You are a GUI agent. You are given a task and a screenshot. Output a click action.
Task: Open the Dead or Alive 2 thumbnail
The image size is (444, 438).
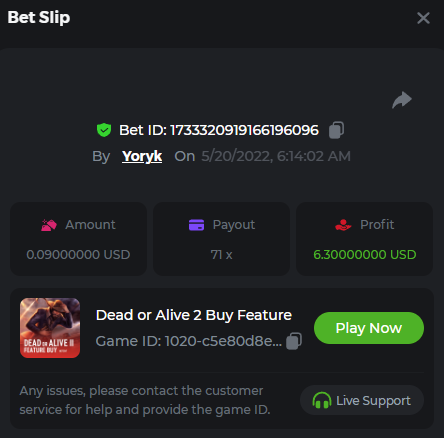coord(50,328)
